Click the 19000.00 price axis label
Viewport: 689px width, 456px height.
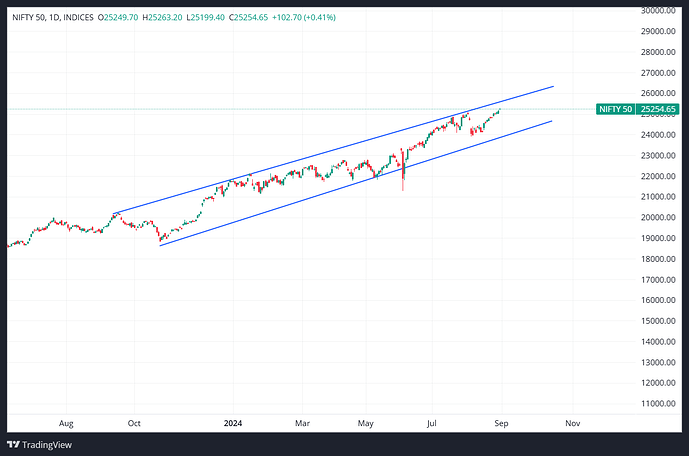[x=658, y=238]
